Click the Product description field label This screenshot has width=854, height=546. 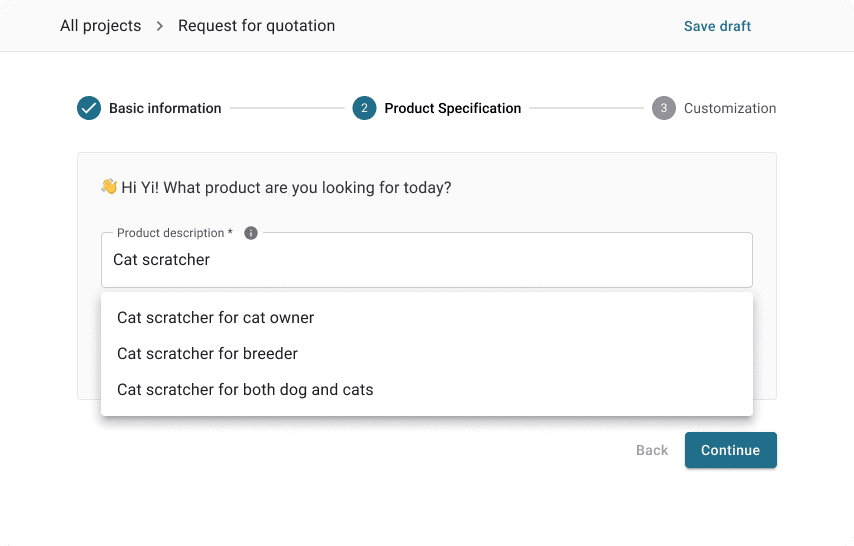point(175,233)
